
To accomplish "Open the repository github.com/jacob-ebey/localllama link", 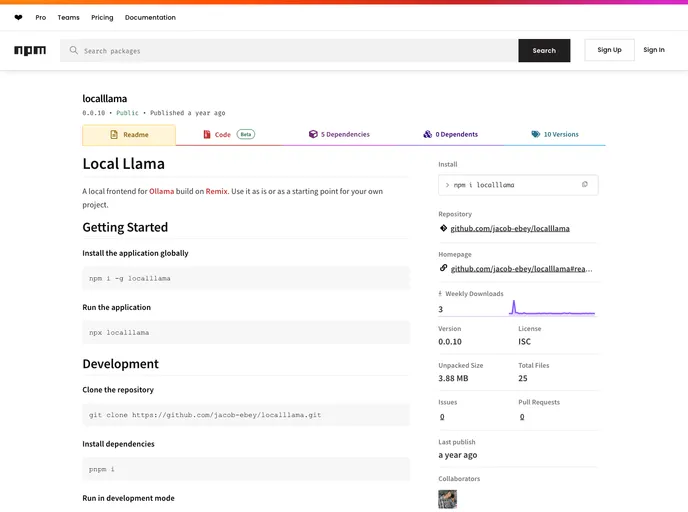I will (x=510, y=229).
